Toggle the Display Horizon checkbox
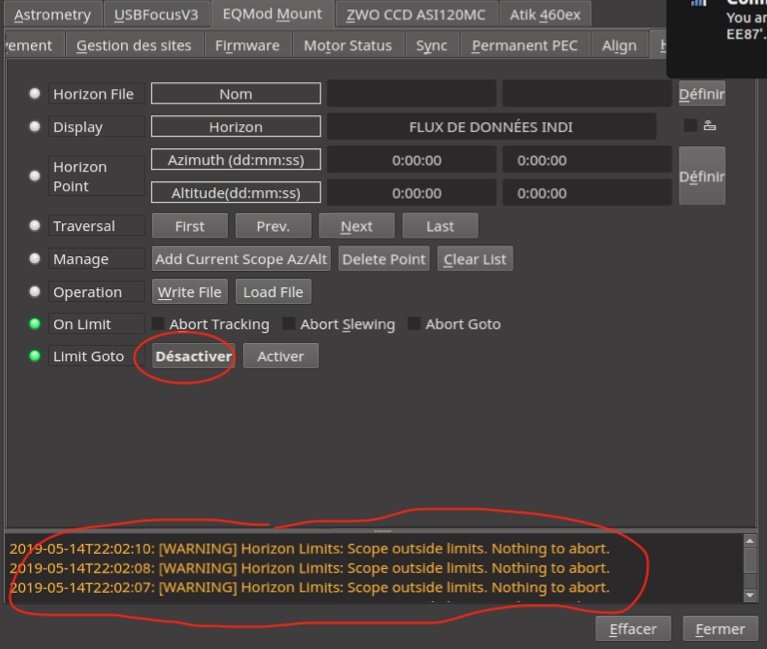 690,125
